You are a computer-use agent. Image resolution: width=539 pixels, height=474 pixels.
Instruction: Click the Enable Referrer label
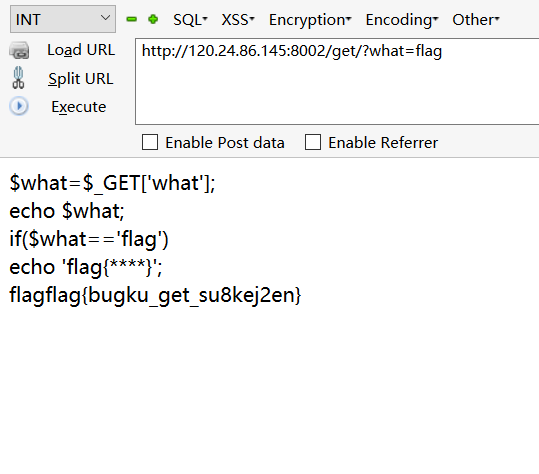[383, 143]
